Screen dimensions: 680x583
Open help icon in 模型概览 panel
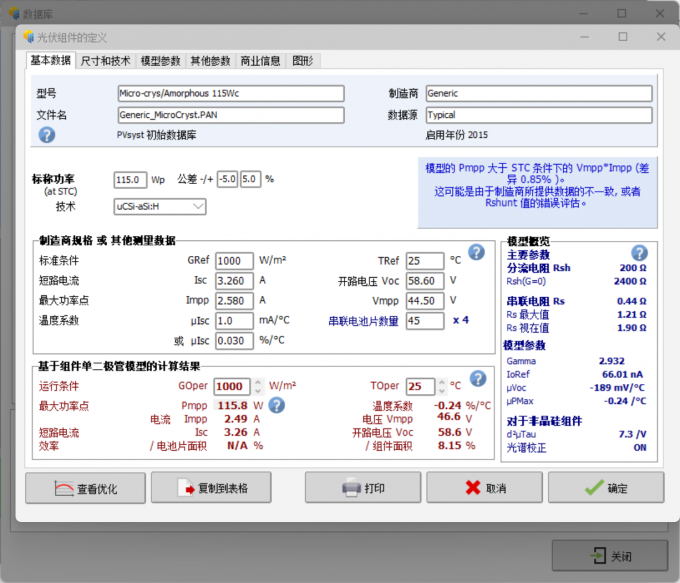click(x=639, y=253)
